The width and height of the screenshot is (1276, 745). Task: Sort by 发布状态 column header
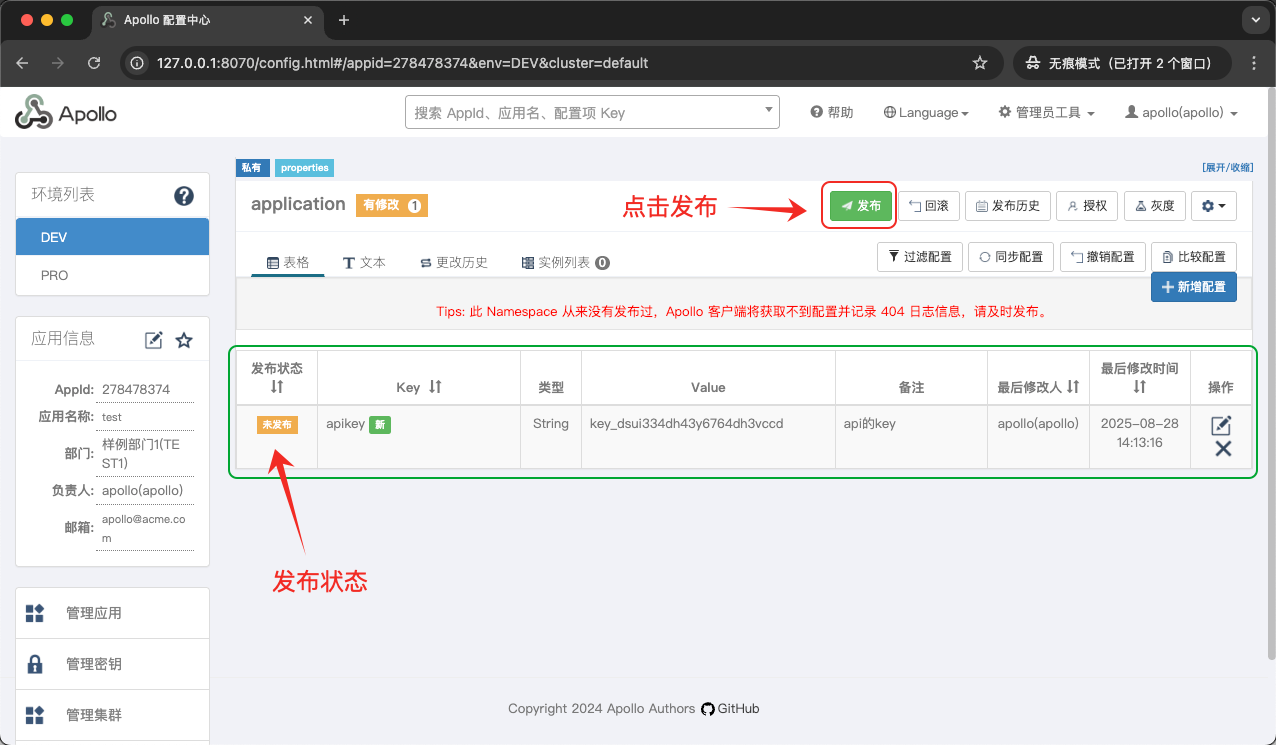(x=277, y=386)
